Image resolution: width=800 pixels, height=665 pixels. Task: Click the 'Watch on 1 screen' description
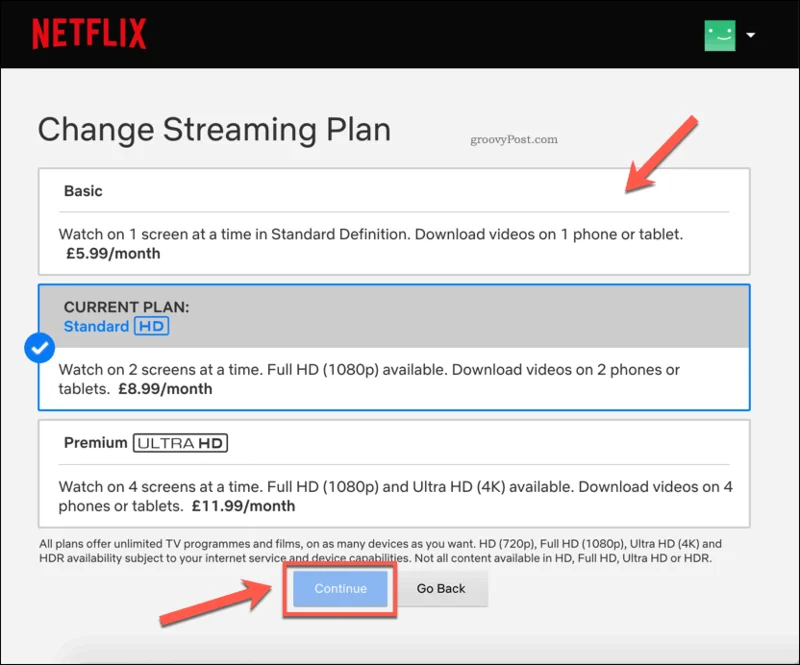click(x=371, y=234)
